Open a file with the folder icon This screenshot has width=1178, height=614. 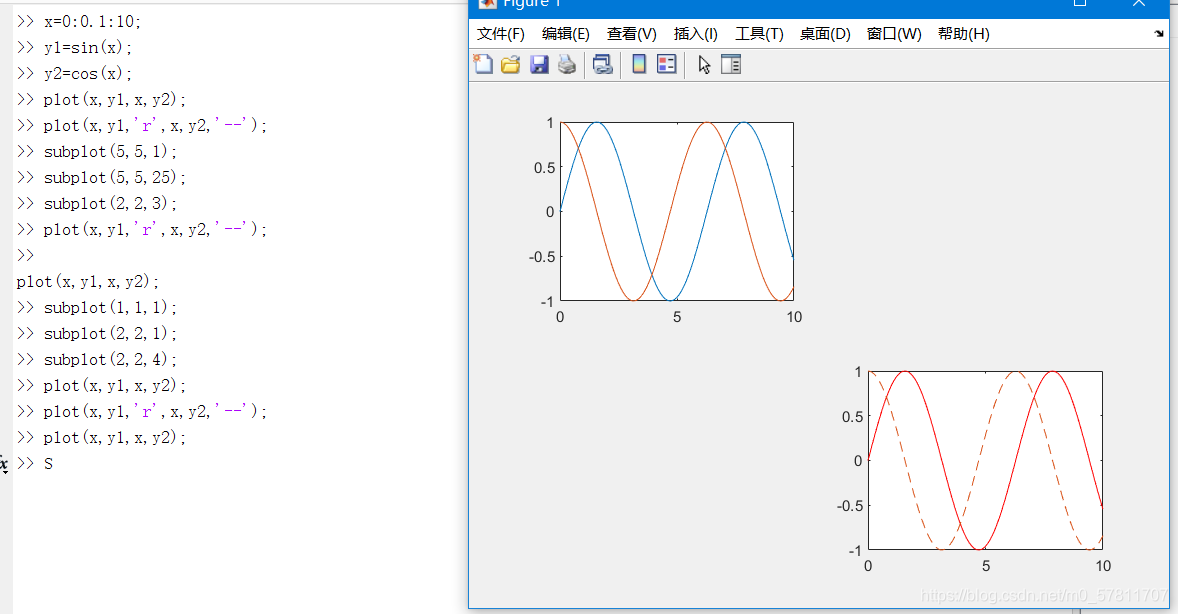(511, 65)
